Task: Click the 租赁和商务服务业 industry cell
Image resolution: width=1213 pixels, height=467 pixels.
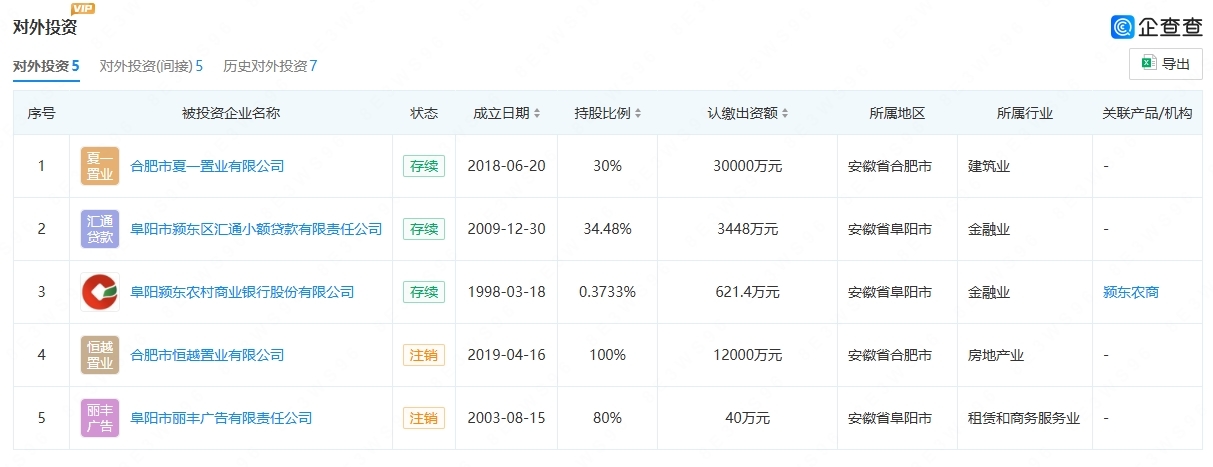Action: point(1024,418)
